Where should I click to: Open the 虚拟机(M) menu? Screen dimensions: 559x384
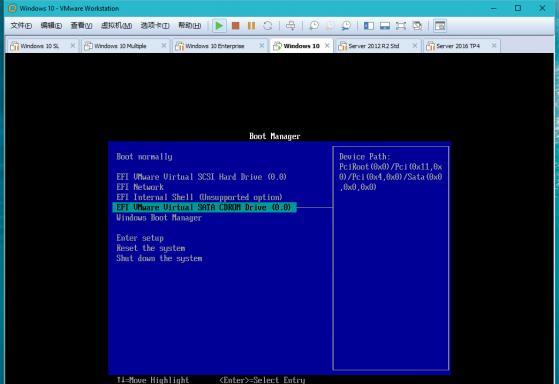click(116, 26)
